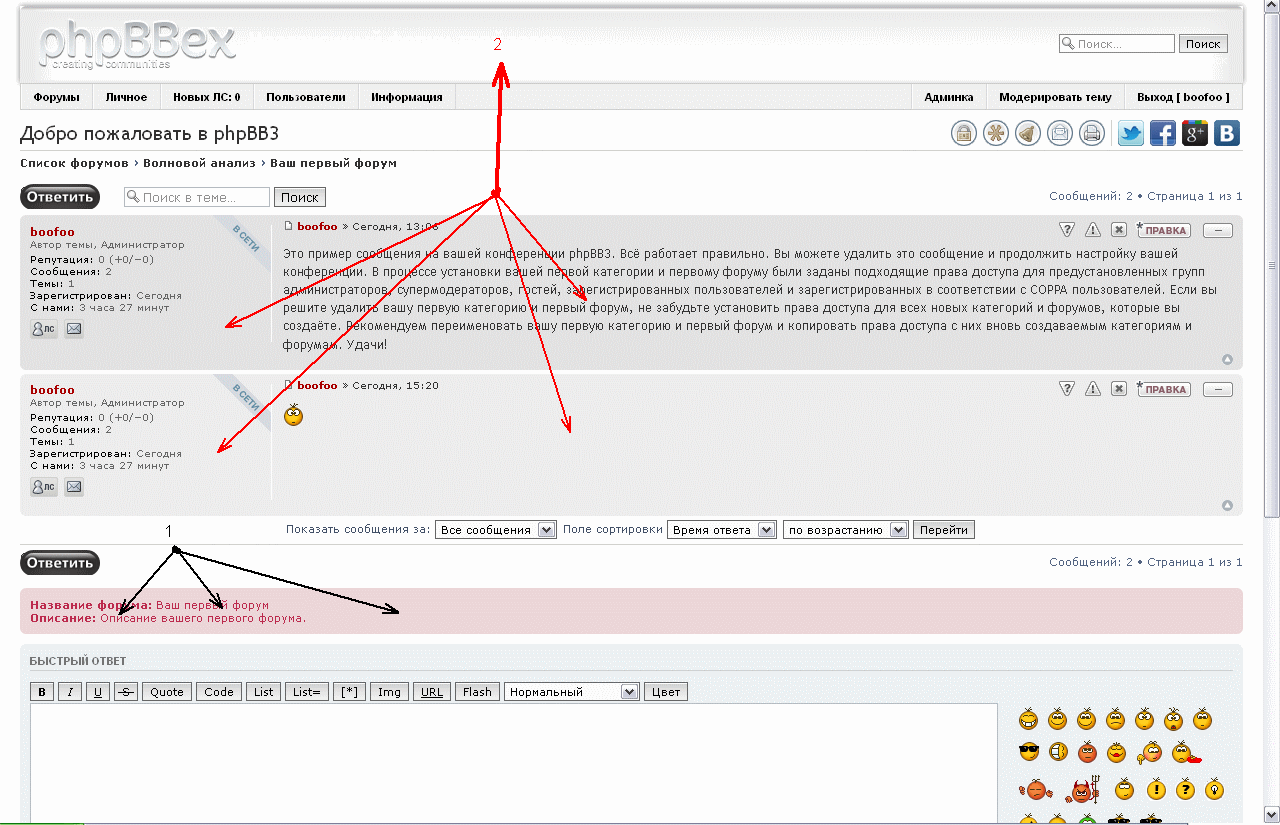Expand the 'Время ответа' sort field dropdown
The height and width of the screenshot is (825, 1280).
(x=721, y=530)
